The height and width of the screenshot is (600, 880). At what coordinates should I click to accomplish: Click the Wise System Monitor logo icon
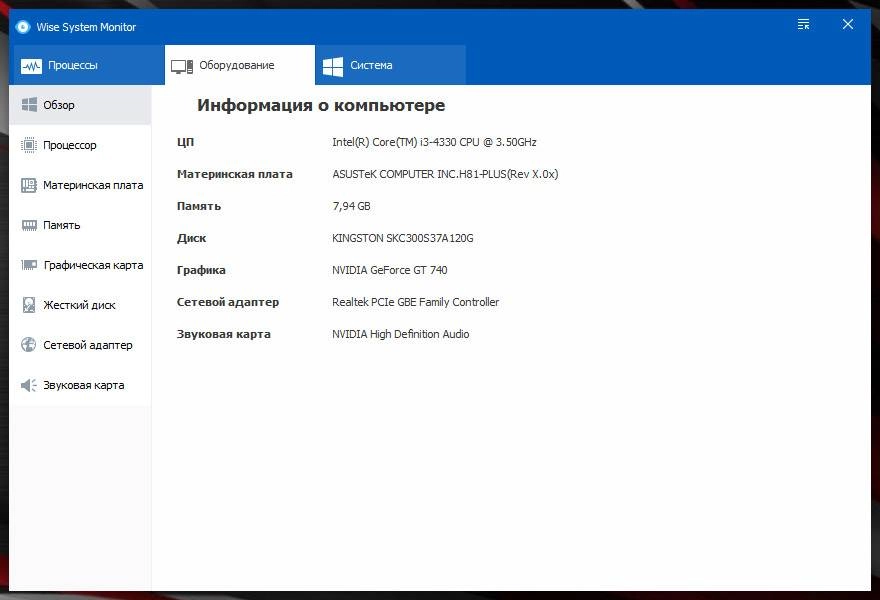pos(22,27)
